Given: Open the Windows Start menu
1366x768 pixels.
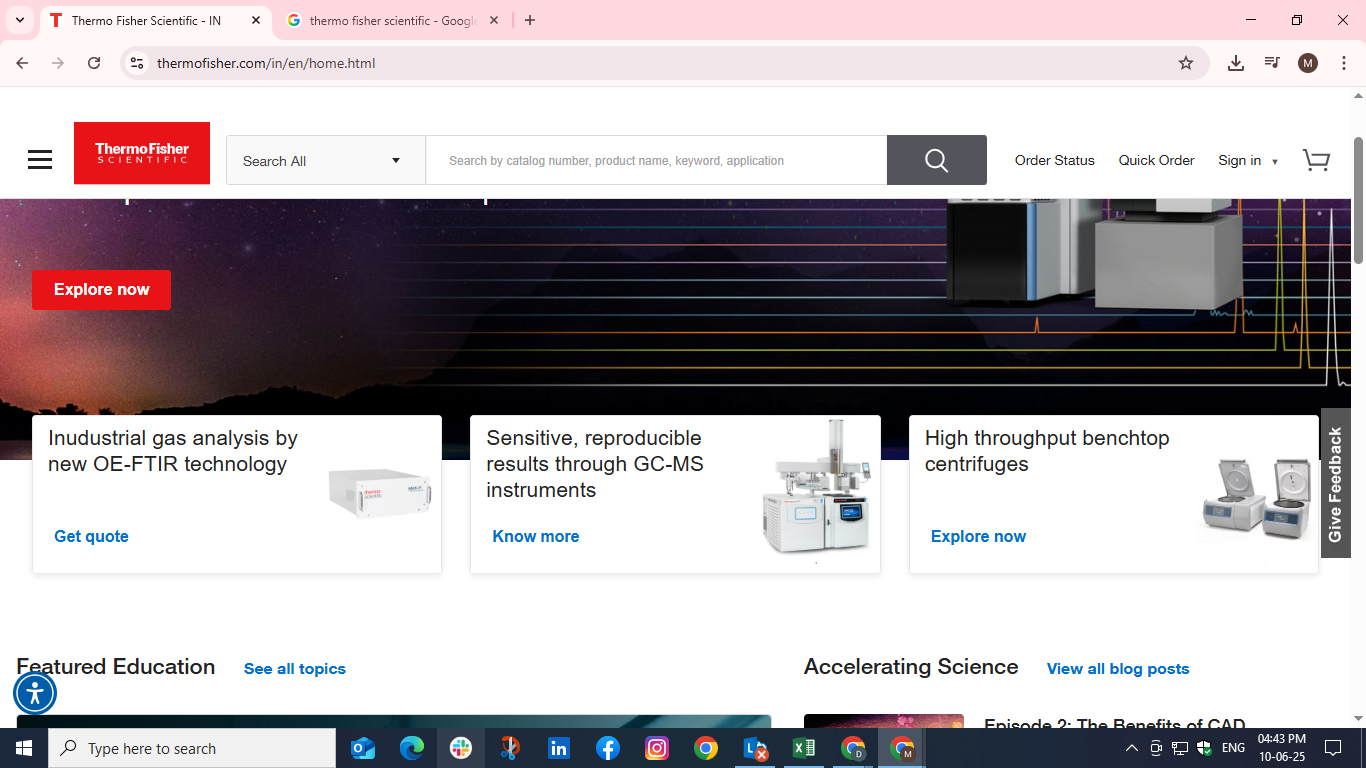Looking at the screenshot, I should 24,748.
